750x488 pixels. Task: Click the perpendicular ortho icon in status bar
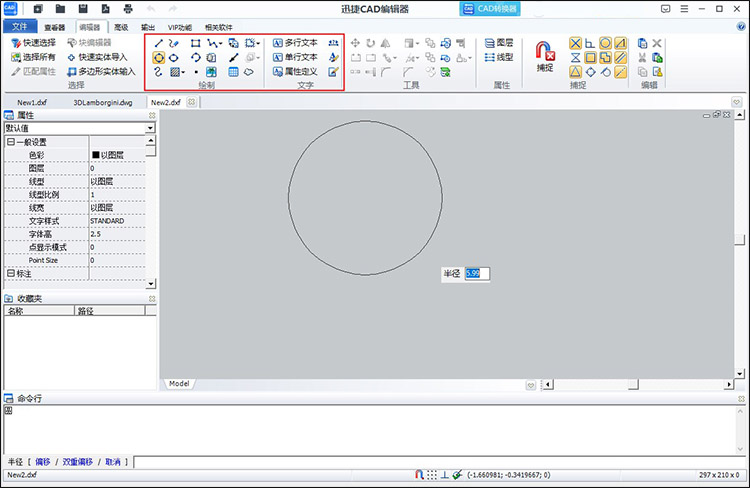[444, 475]
